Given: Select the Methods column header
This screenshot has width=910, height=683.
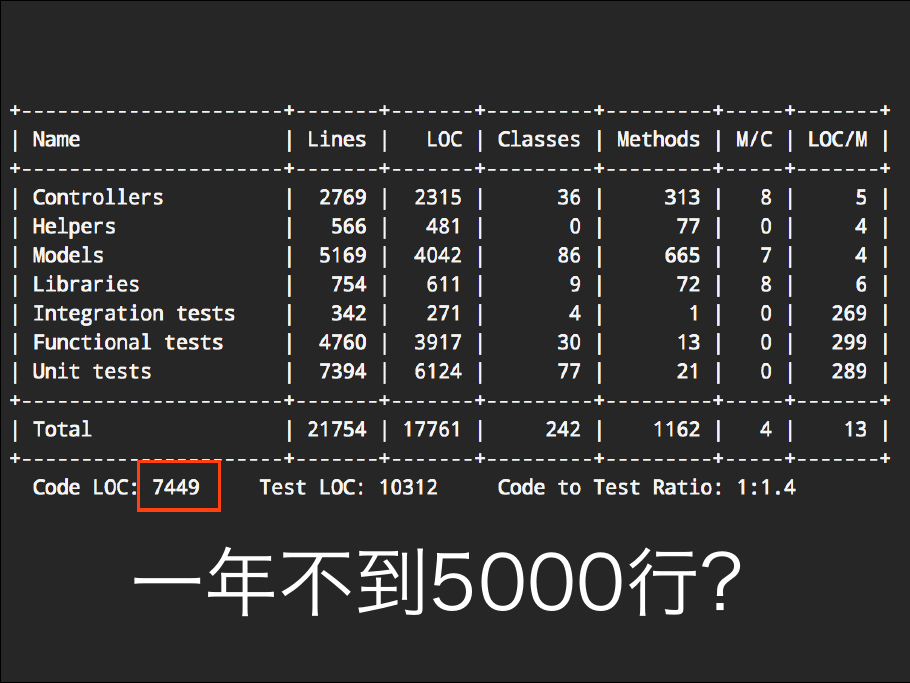Looking at the screenshot, I should tap(658, 140).
